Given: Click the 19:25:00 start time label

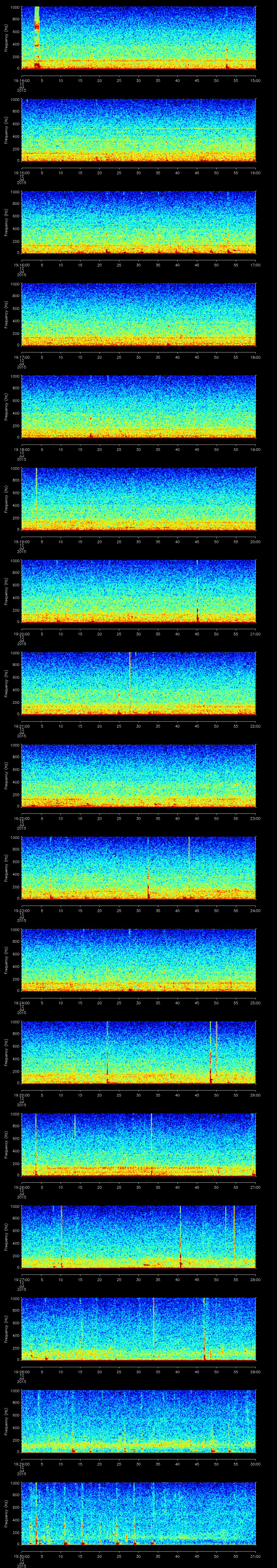Looking at the screenshot, I should 22,1095.
